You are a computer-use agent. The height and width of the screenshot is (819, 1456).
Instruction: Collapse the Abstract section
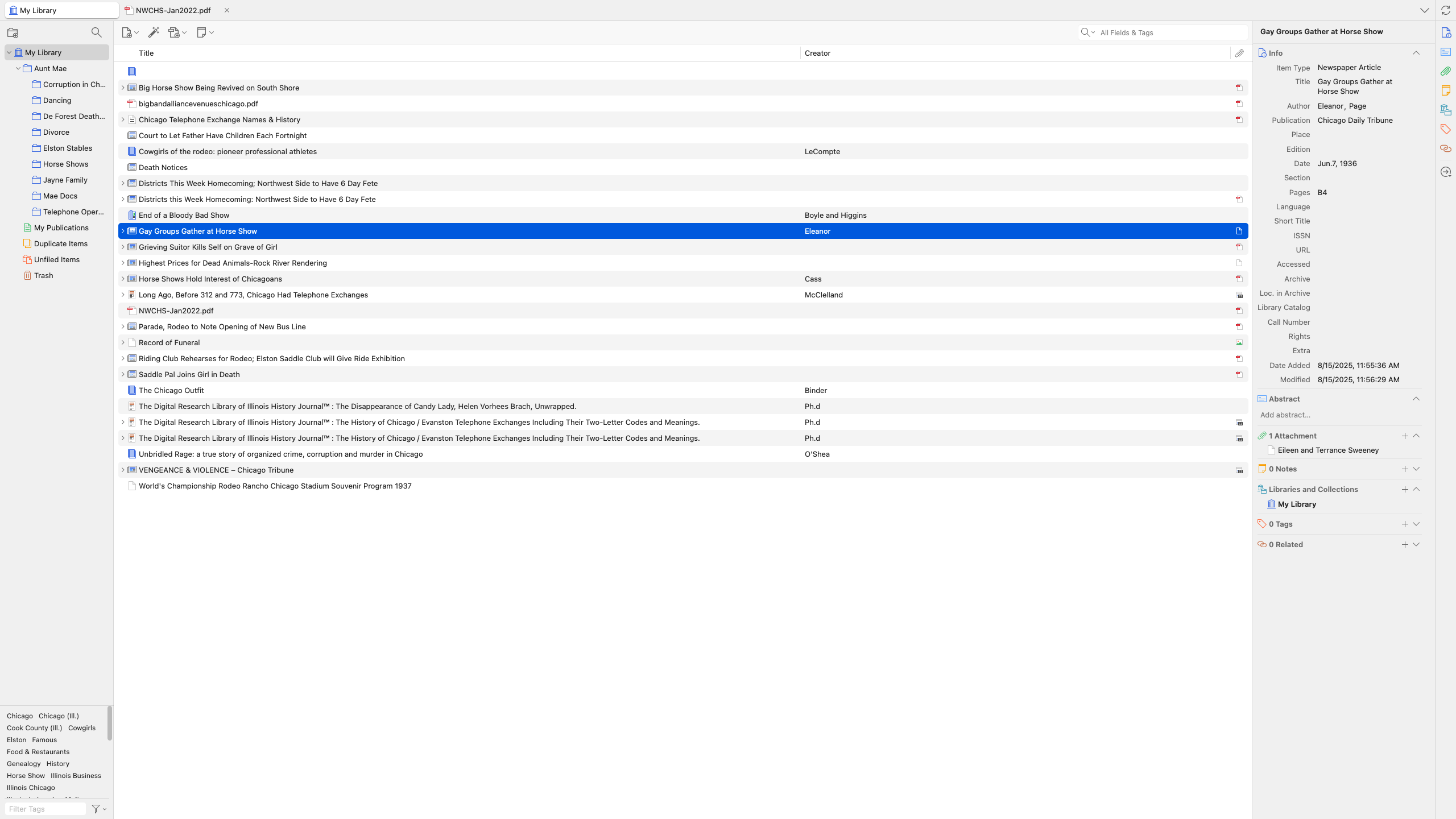click(x=1416, y=399)
